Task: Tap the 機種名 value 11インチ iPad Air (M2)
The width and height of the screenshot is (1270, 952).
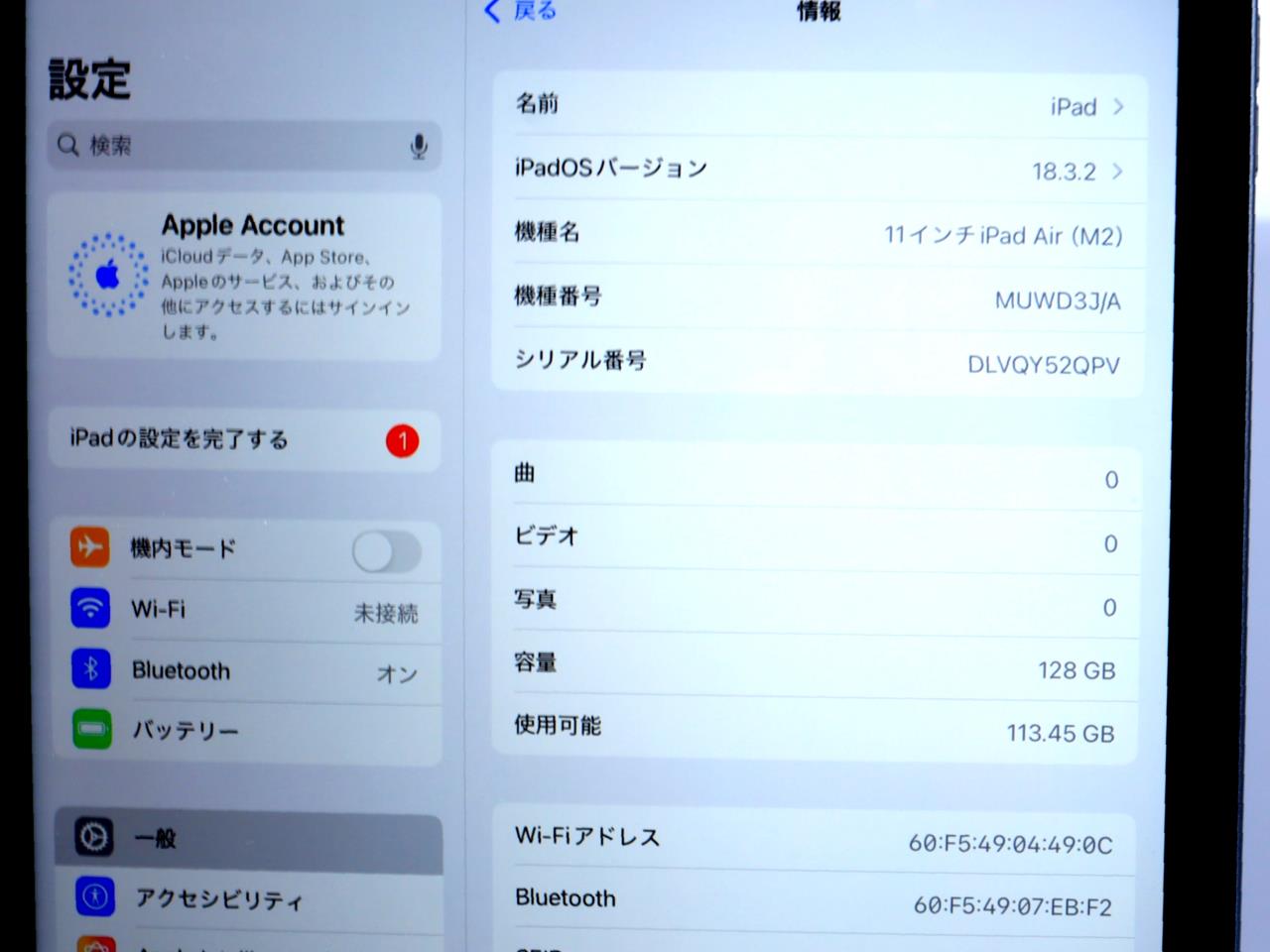Action: click(1003, 236)
